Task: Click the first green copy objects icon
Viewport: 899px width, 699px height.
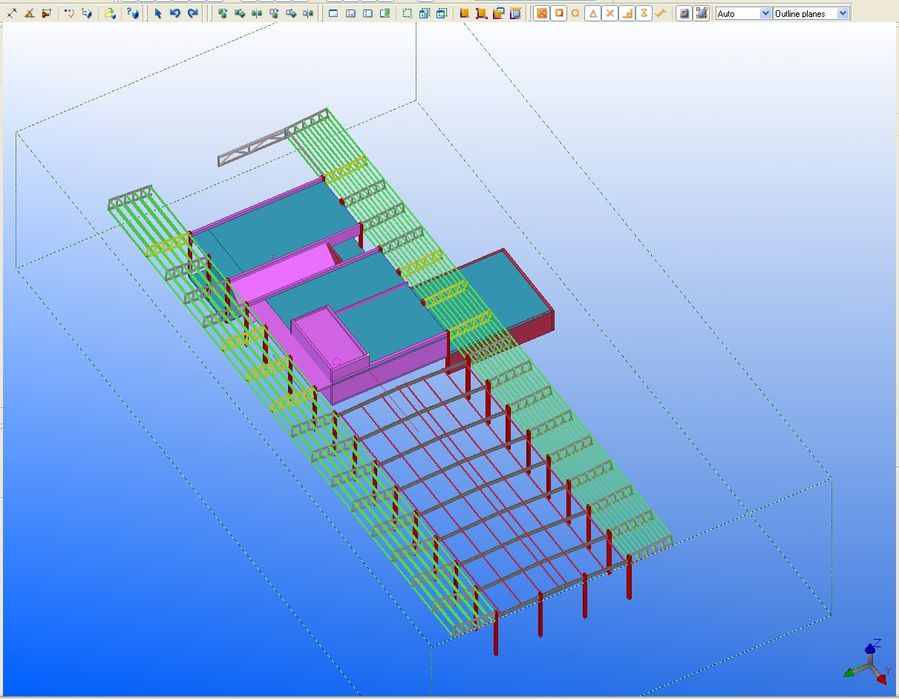Action: 222,13
